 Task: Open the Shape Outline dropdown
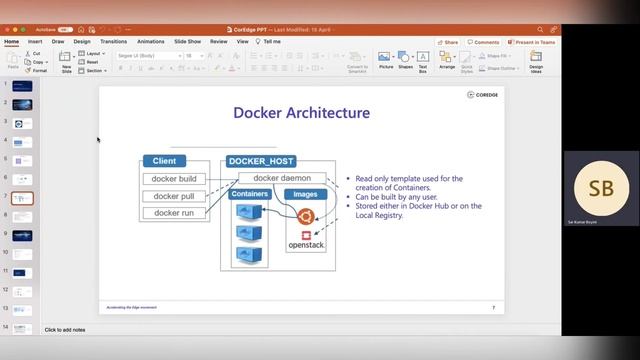(x=499, y=68)
